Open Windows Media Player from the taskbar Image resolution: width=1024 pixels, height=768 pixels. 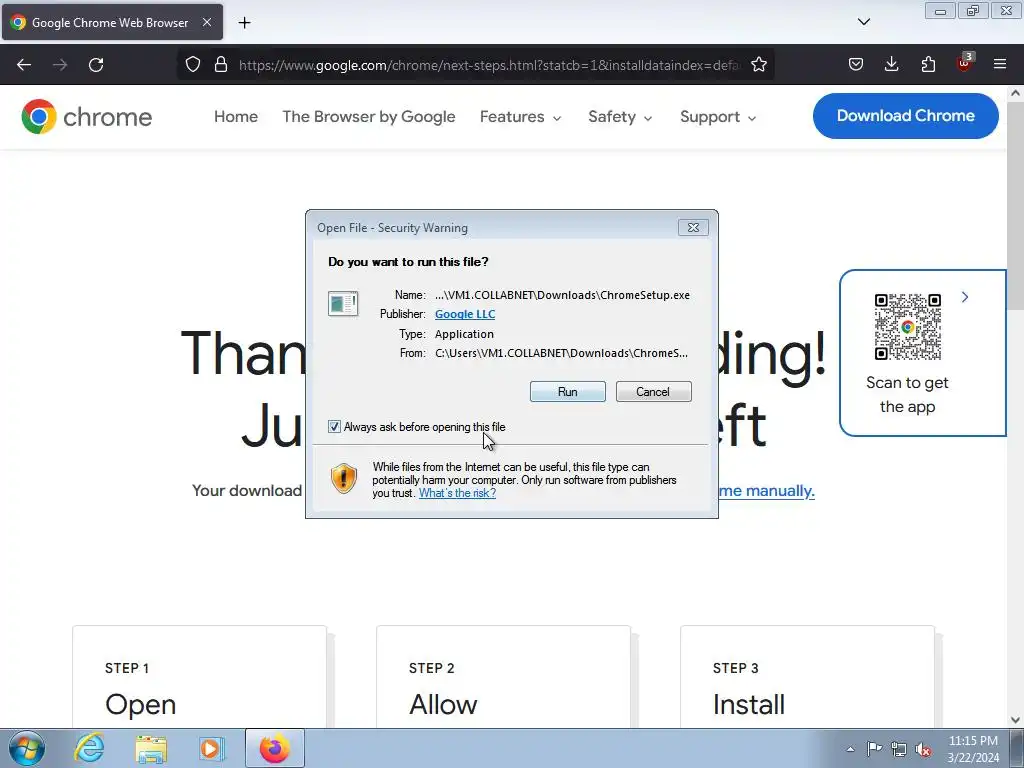(212, 748)
